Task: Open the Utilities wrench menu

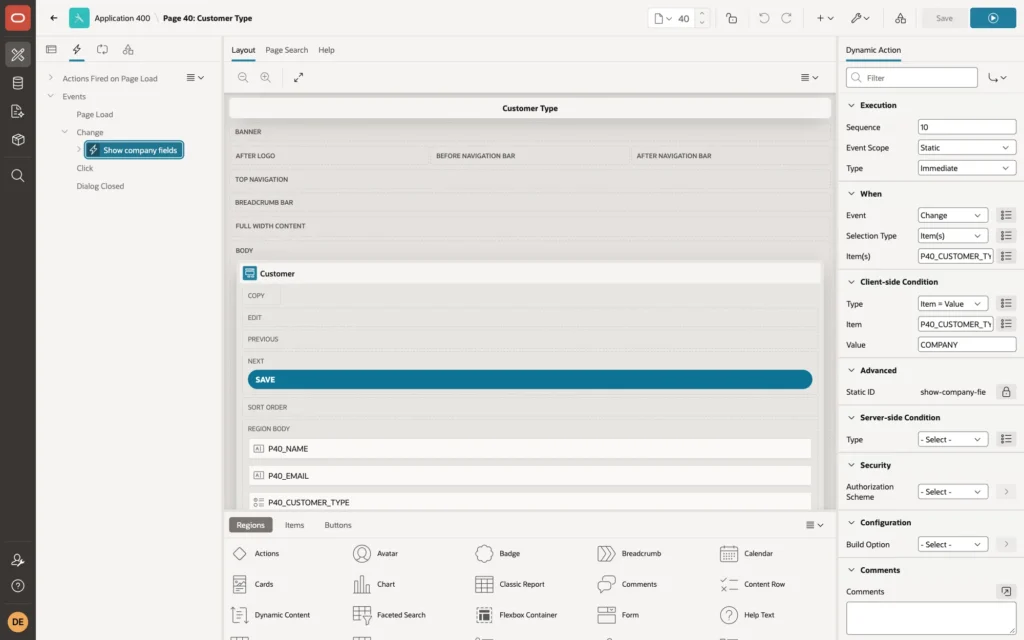Action: 860,18
